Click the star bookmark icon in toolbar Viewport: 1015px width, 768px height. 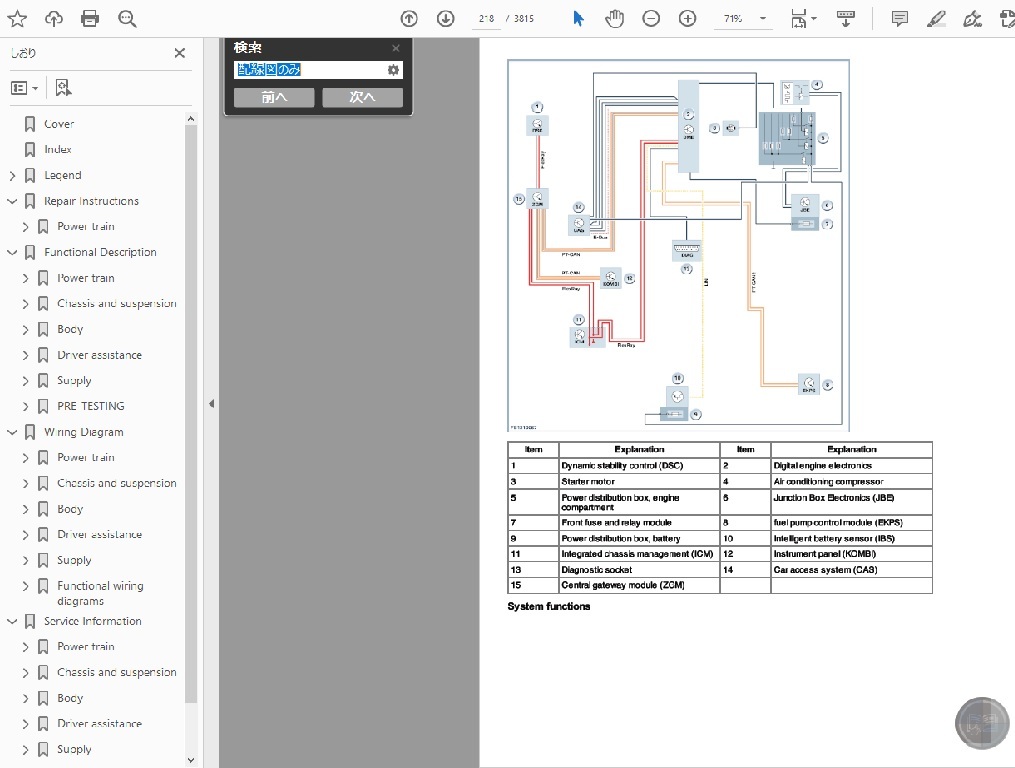pyautogui.click(x=17, y=19)
